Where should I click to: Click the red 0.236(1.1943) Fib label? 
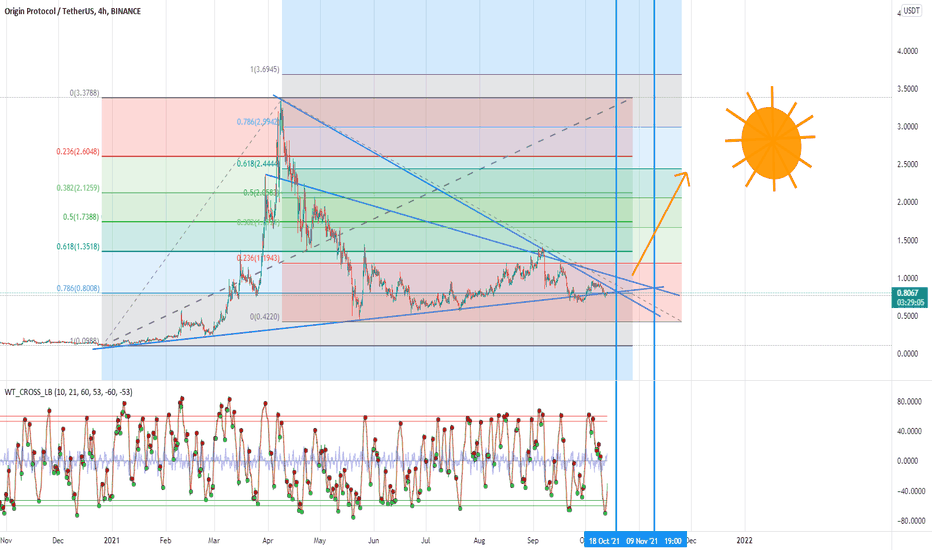coord(258,258)
